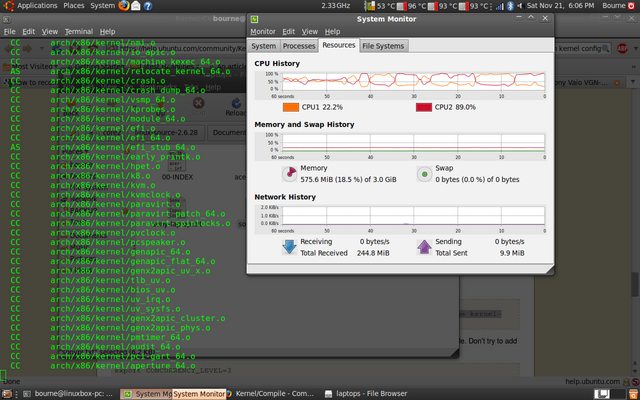640x400 pixels.
Task: Open the Applications menu
Action: pos(37,6)
